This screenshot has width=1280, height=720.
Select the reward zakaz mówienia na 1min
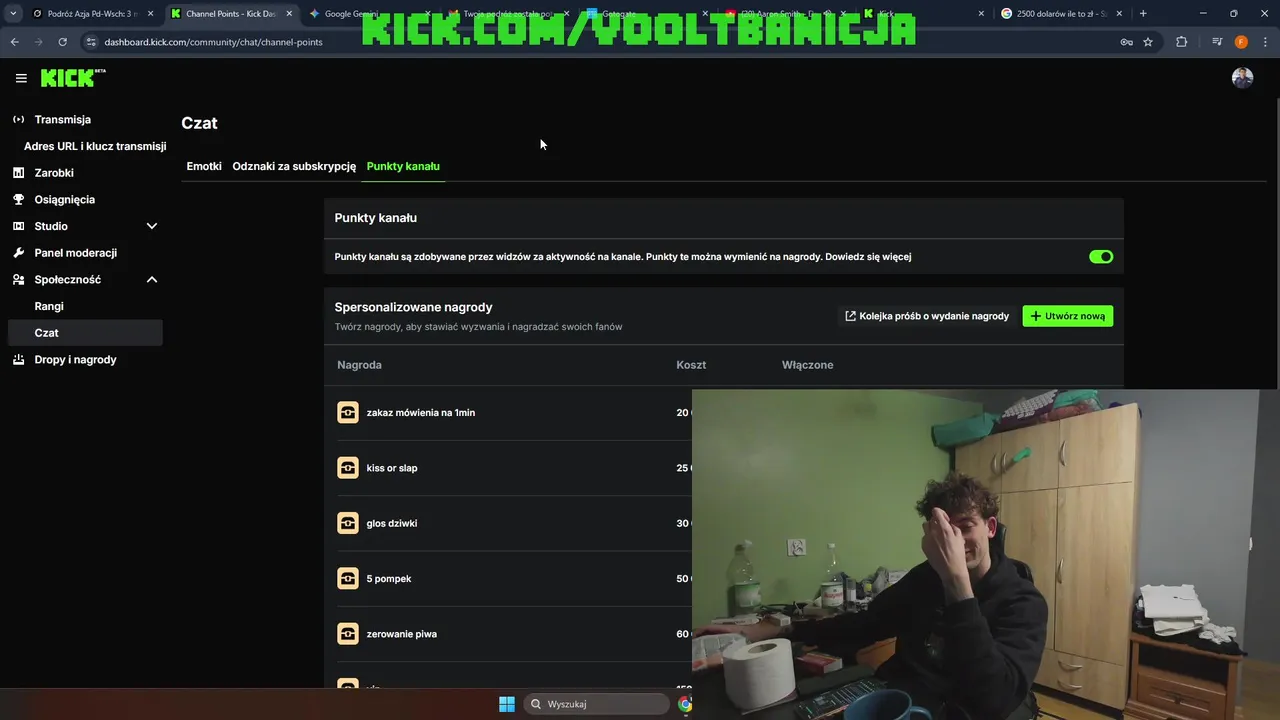point(421,413)
